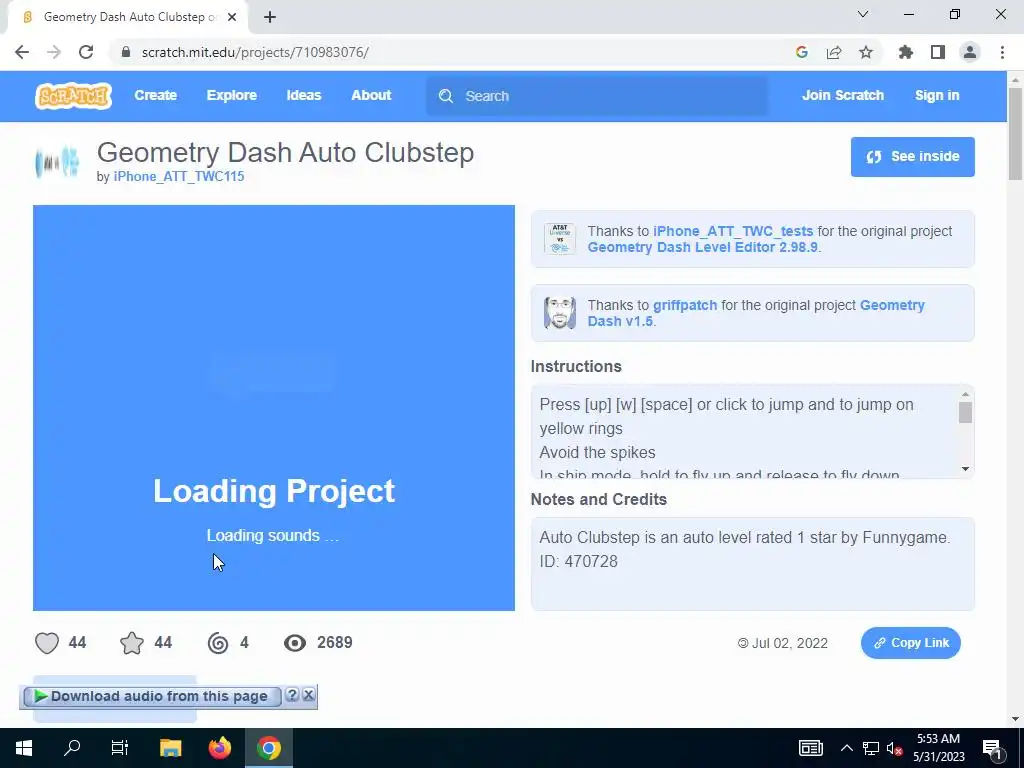The height and width of the screenshot is (768, 1024).
Task: Click the magnifier icon in Scratch search
Action: 446,96
